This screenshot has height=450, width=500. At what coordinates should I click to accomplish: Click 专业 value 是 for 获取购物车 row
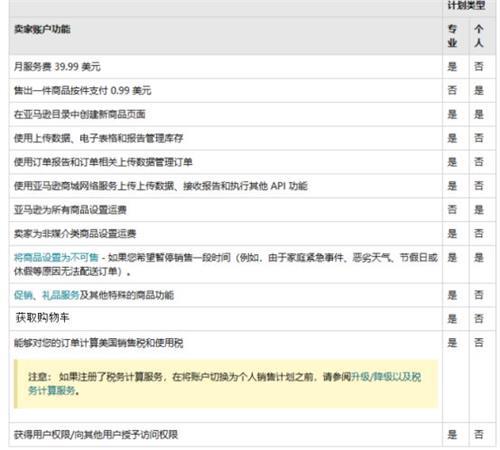click(x=452, y=319)
